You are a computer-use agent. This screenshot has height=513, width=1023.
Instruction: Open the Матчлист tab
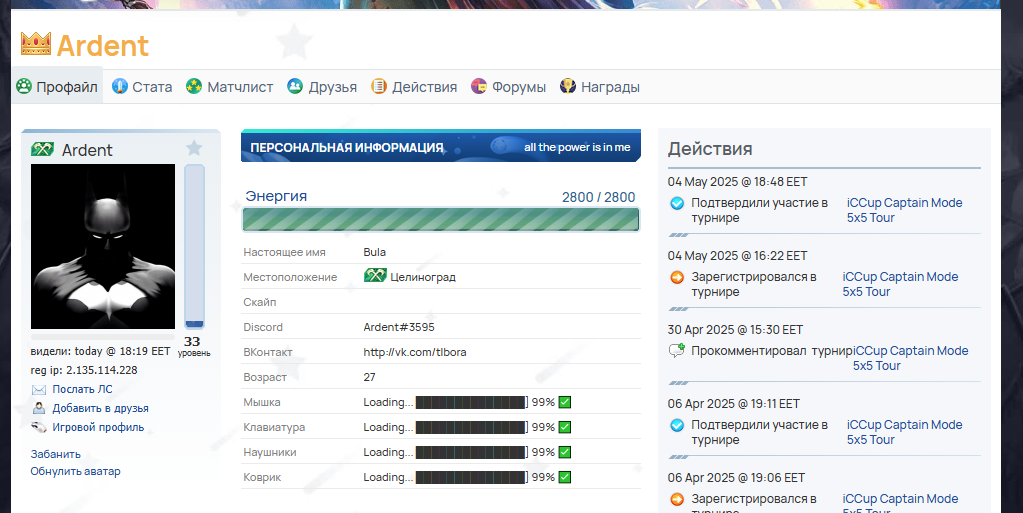(230, 86)
